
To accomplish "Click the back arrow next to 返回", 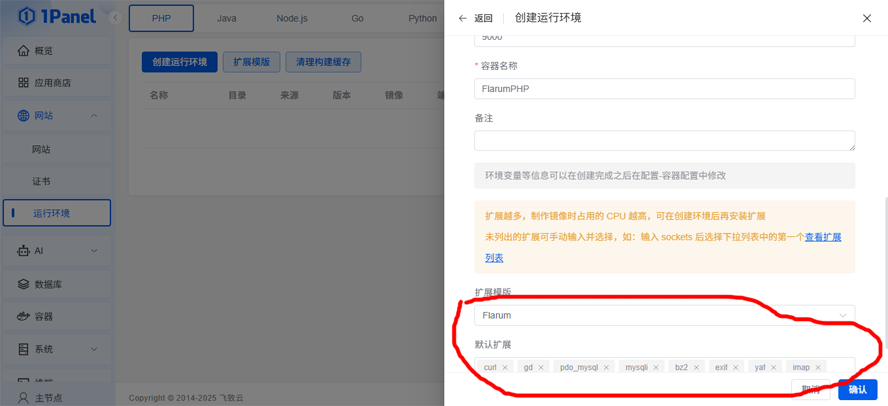I will [x=462, y=18].
